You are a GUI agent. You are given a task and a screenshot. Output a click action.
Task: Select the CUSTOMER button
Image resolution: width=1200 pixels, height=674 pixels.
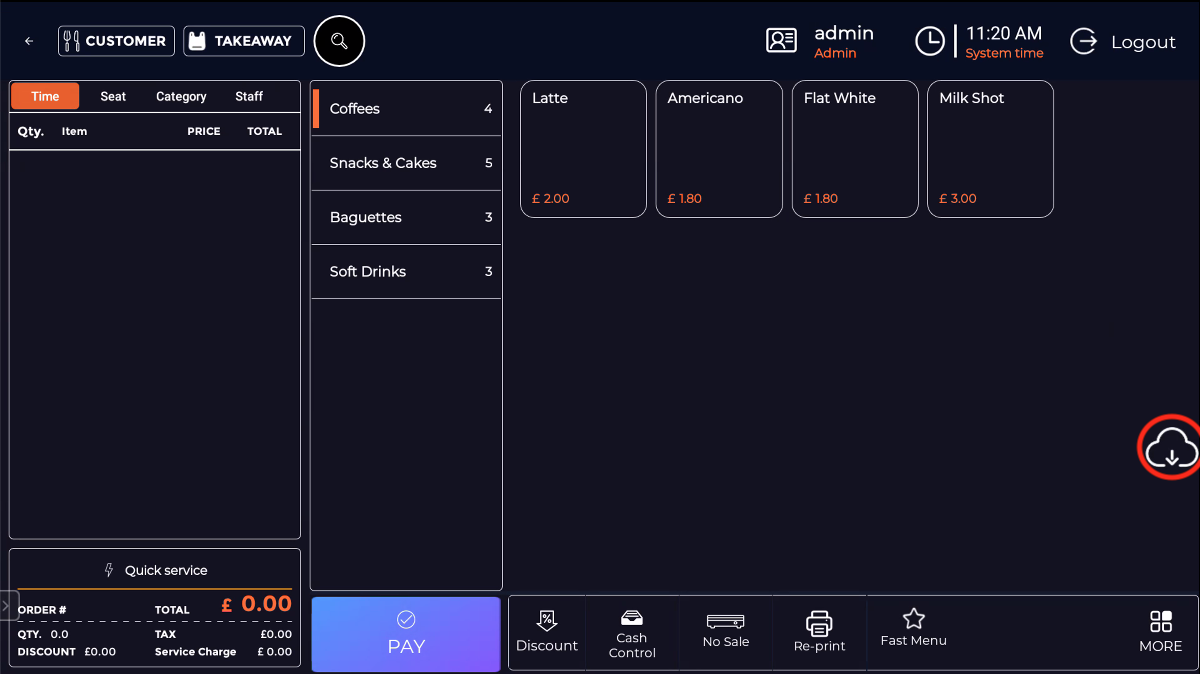click(x=116, y=41)
